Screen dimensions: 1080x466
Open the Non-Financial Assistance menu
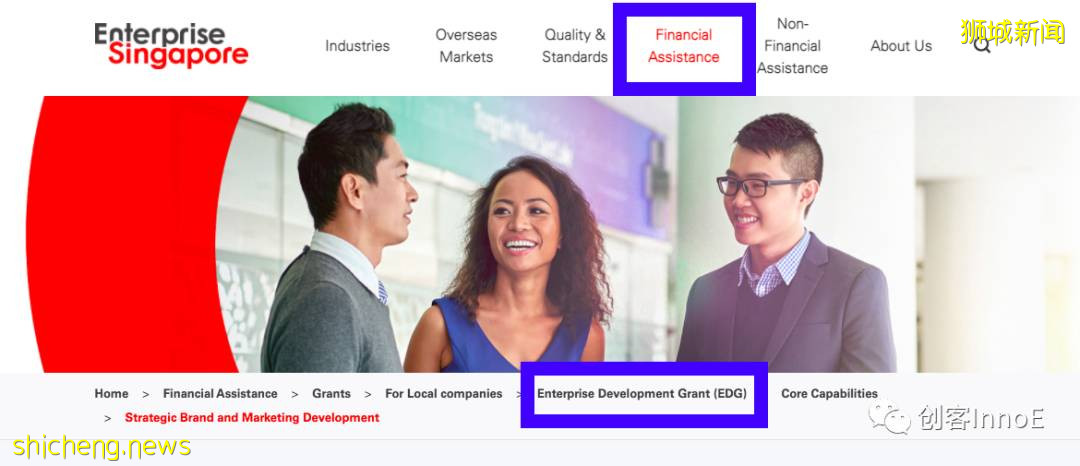[x=792, y=46]
